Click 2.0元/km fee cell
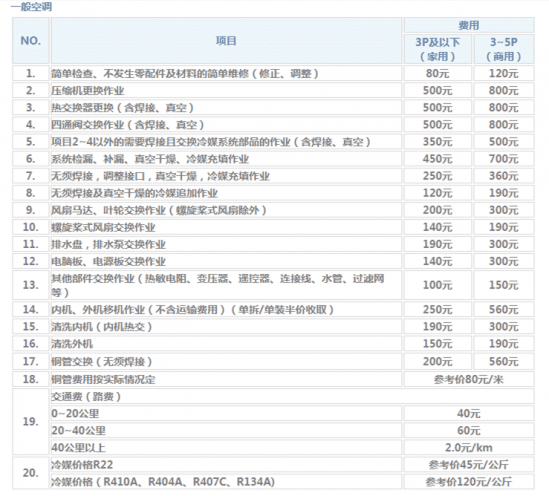549x496 pixels. [469, 448]
